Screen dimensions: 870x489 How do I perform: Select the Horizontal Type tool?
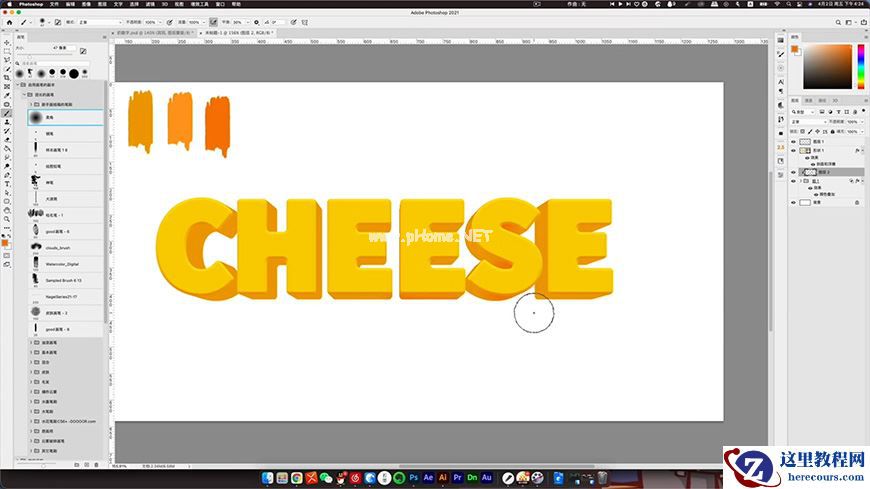7,184
